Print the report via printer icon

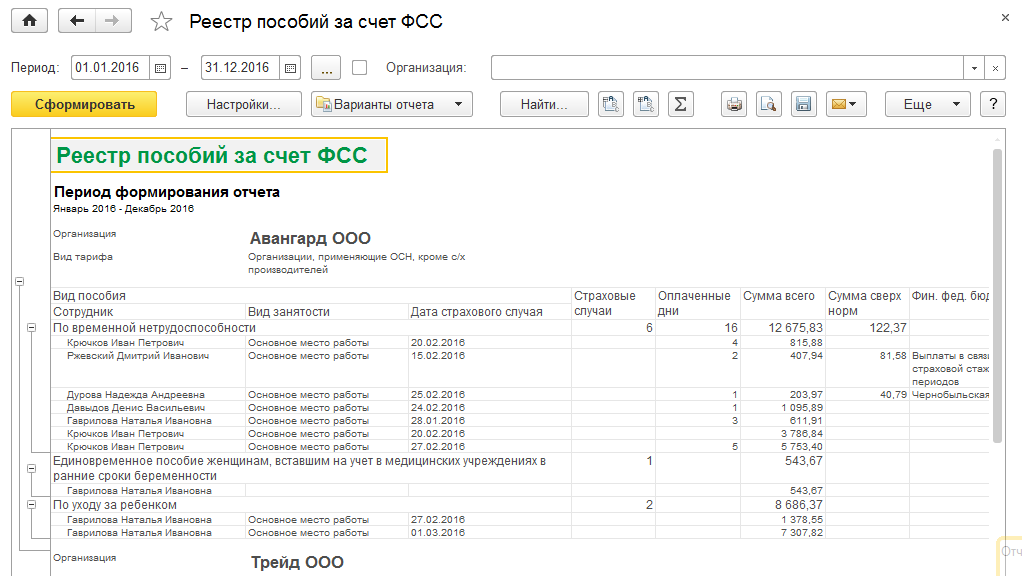(x=734, y=104)
